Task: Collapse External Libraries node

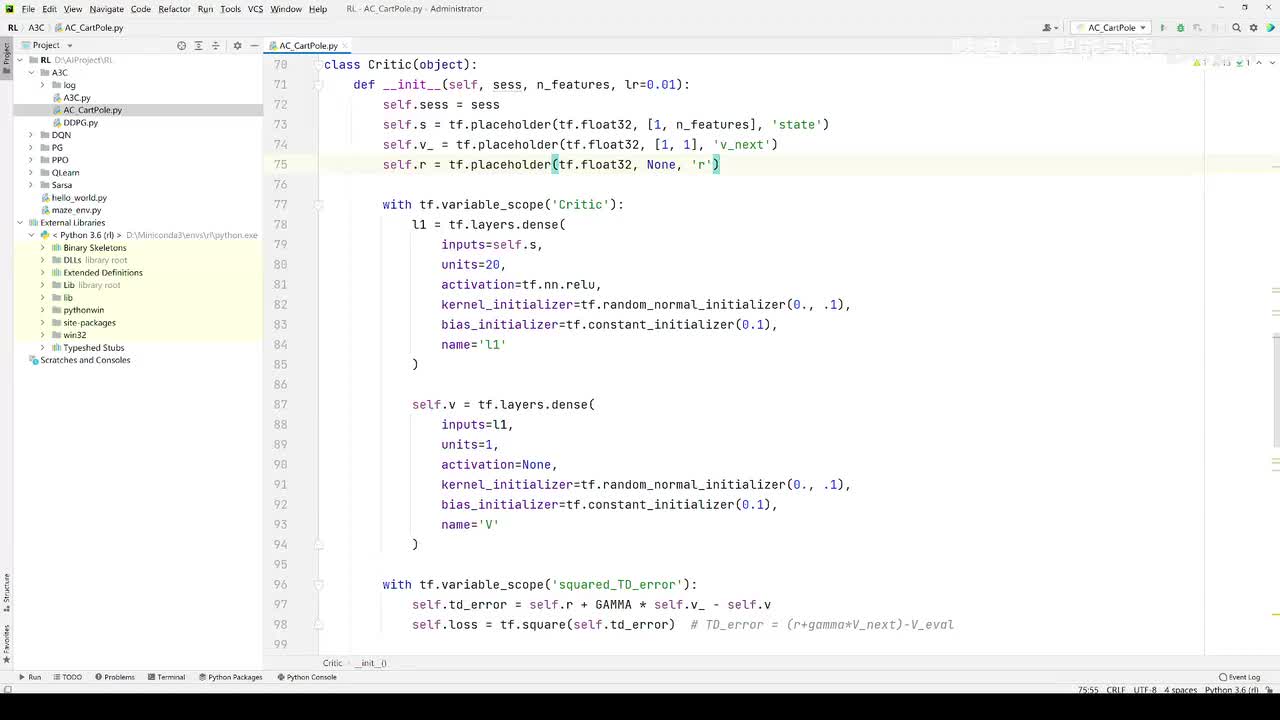Action: click(x=20, y=223)
